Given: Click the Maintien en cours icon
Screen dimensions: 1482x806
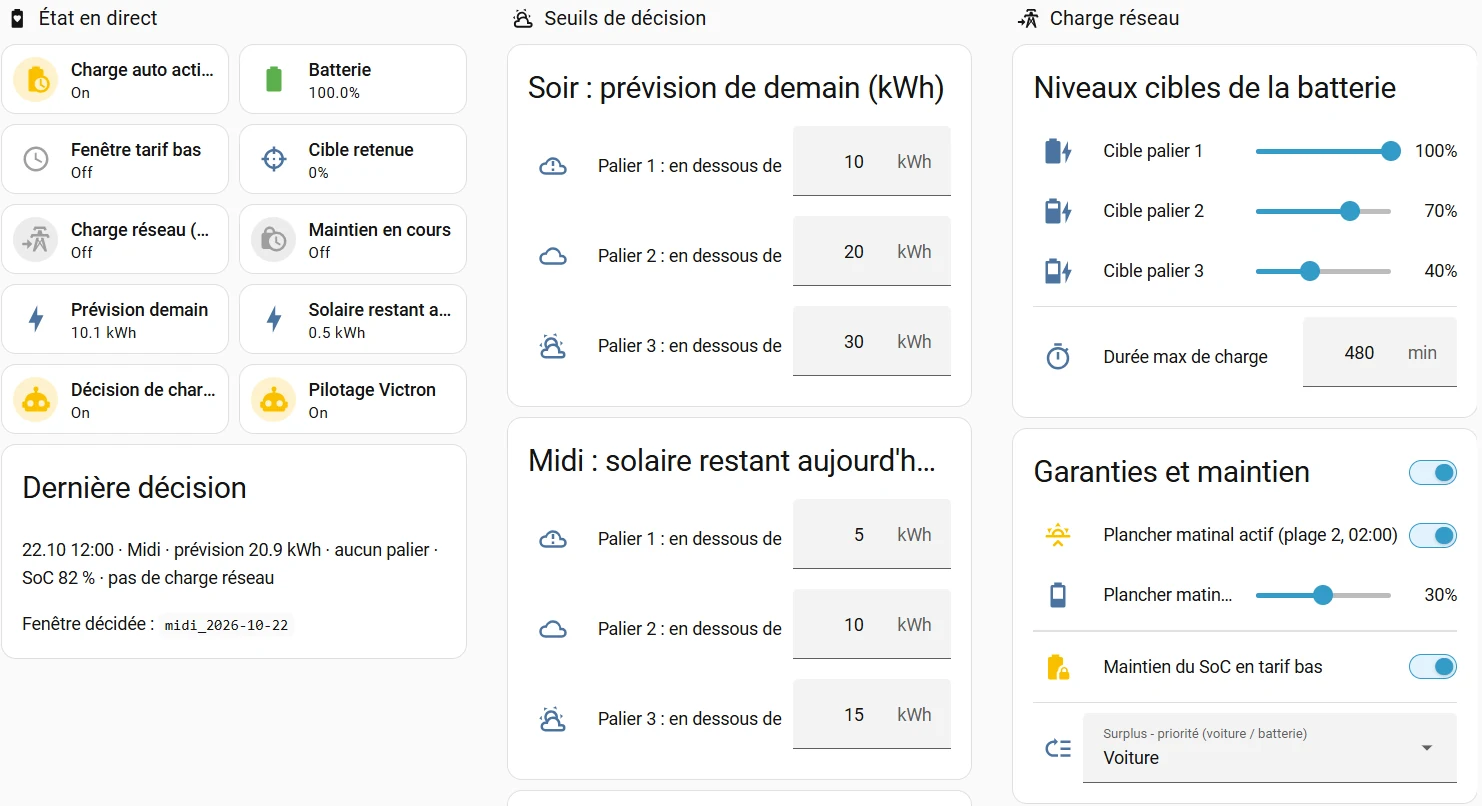Looking at the screenshot, I should tap(274, 240).
